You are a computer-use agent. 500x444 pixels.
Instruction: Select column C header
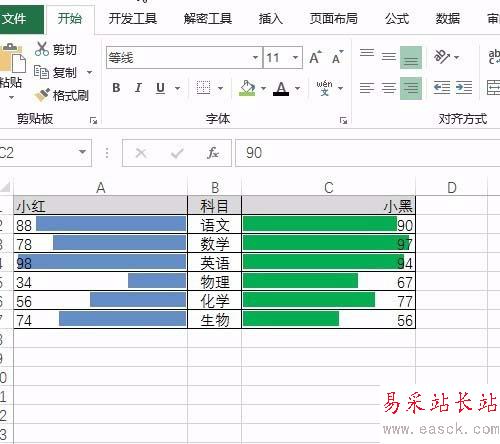pyautogui.click(x=329, y=188)
